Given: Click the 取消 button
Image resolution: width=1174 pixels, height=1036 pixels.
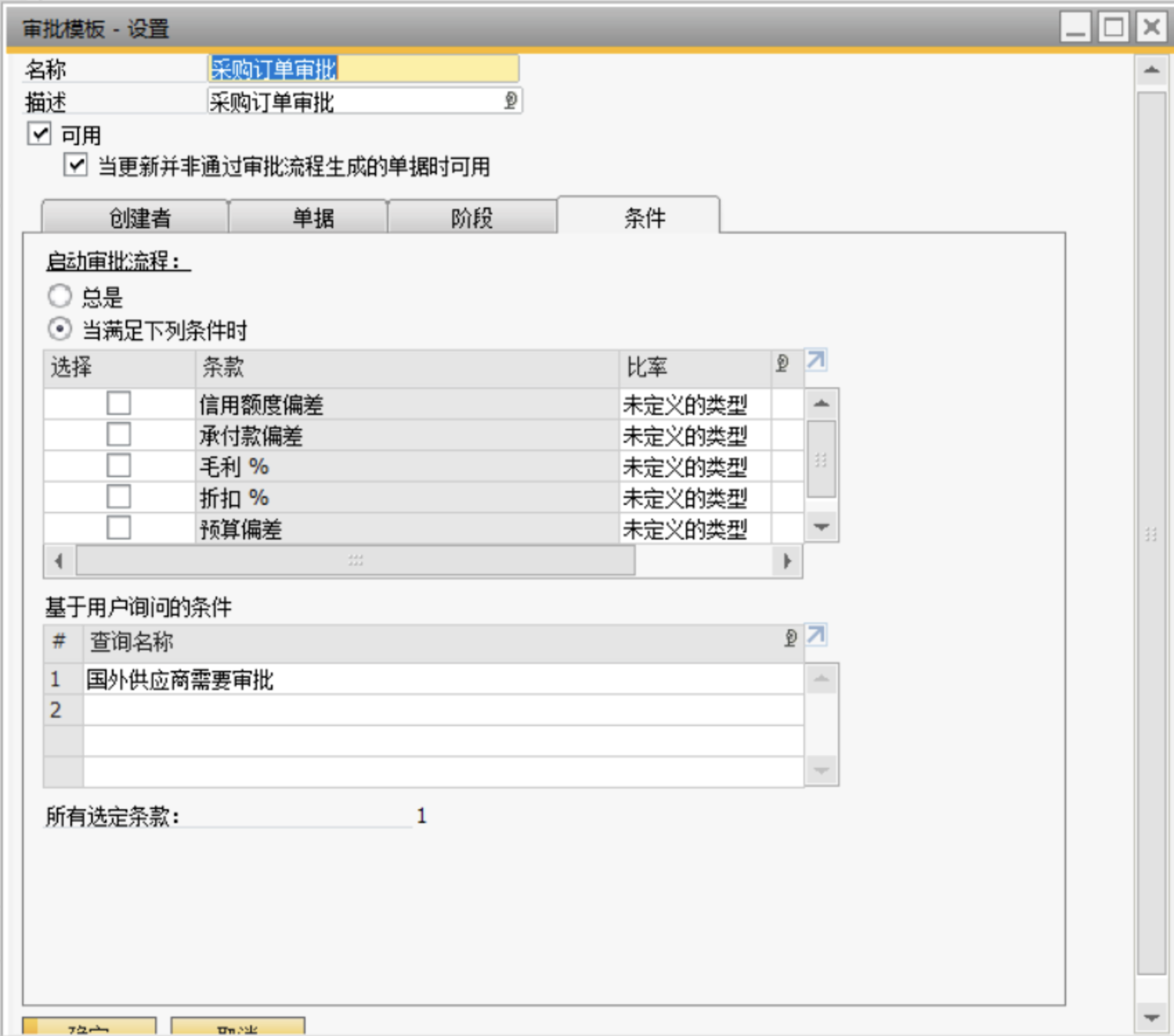Looking at the screenshot, I should pos(237,1026).
